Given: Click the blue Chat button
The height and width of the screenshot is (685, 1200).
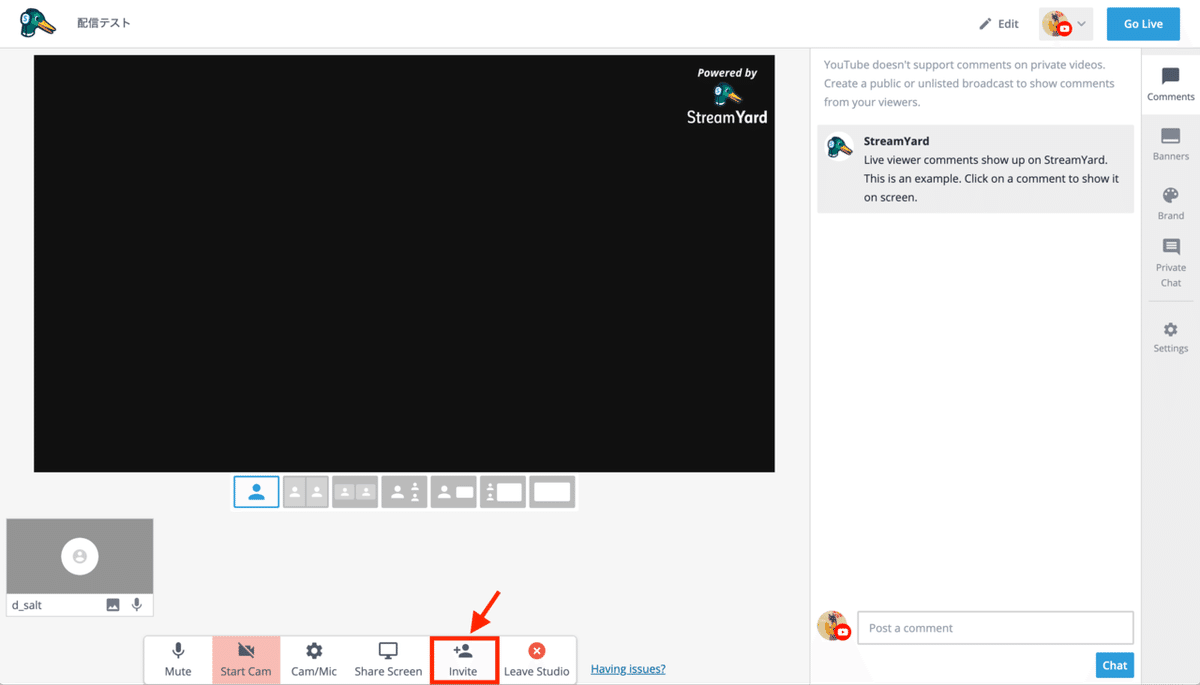Looking at the screenshot, I should [x=1114, y=665].
